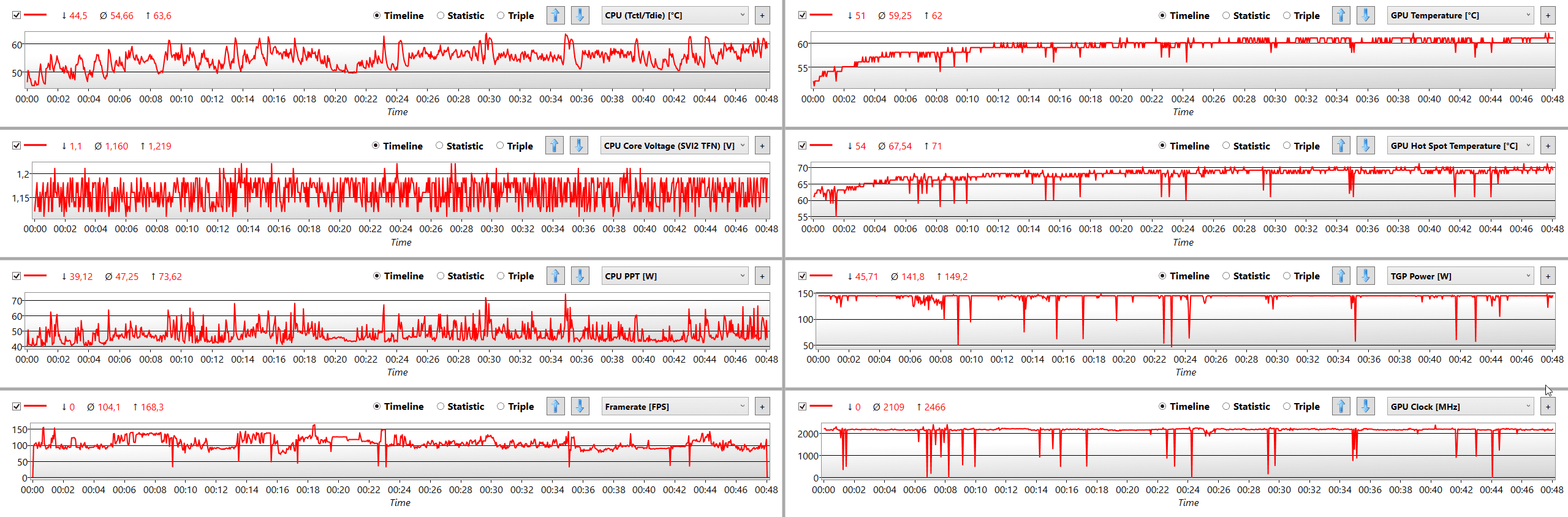Move the GPU Hot Spot Temperature chart up

pos(1341,146)
